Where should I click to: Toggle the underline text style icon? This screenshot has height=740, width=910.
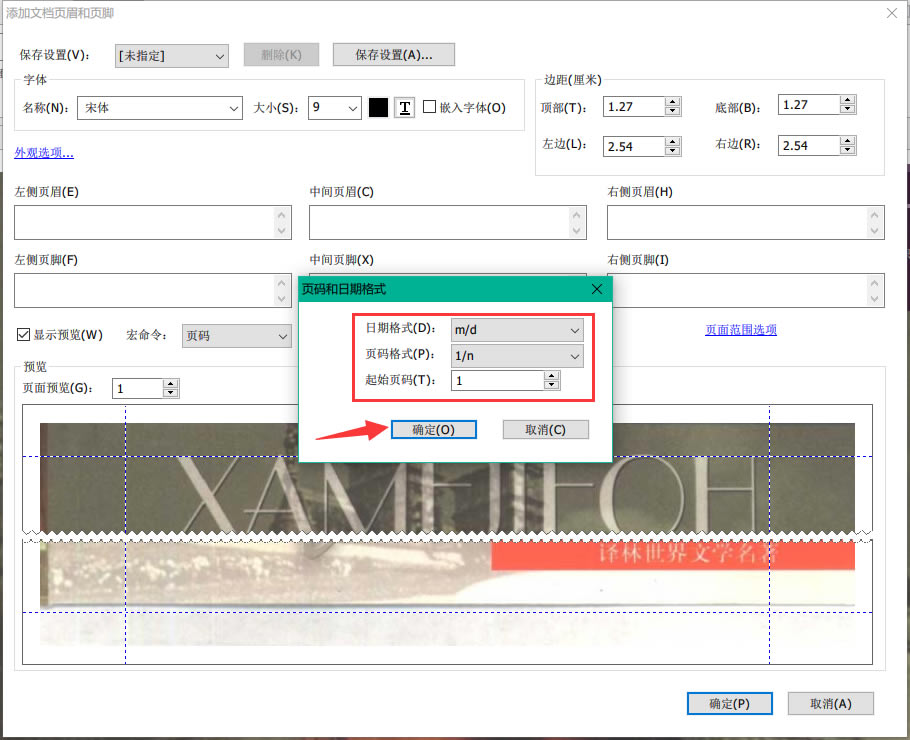point(404,107)
